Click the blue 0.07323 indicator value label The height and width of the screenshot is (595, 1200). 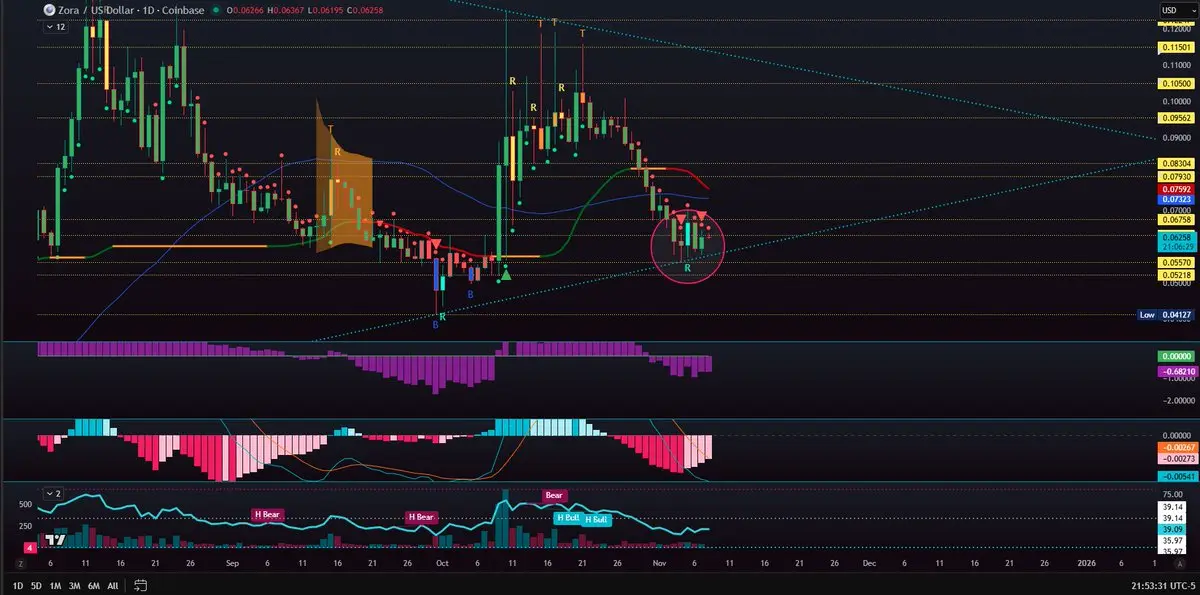tap(1175, 199)
